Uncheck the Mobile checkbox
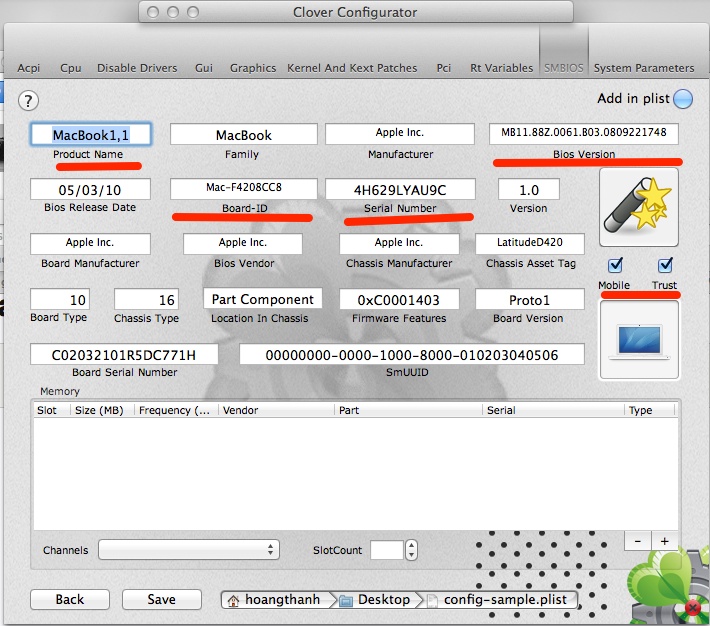The image size is (710, 626). coord(615,265)
